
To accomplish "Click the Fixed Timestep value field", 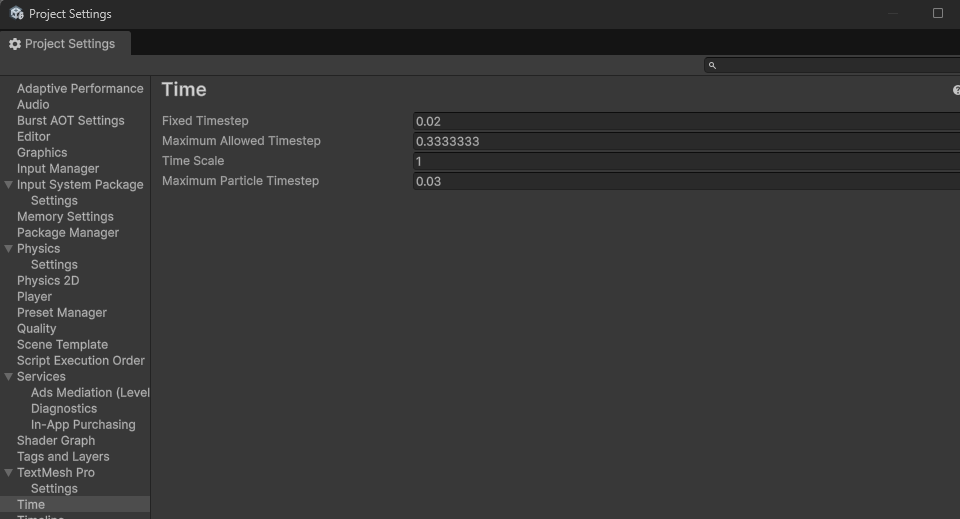I will tap(686, 121).
